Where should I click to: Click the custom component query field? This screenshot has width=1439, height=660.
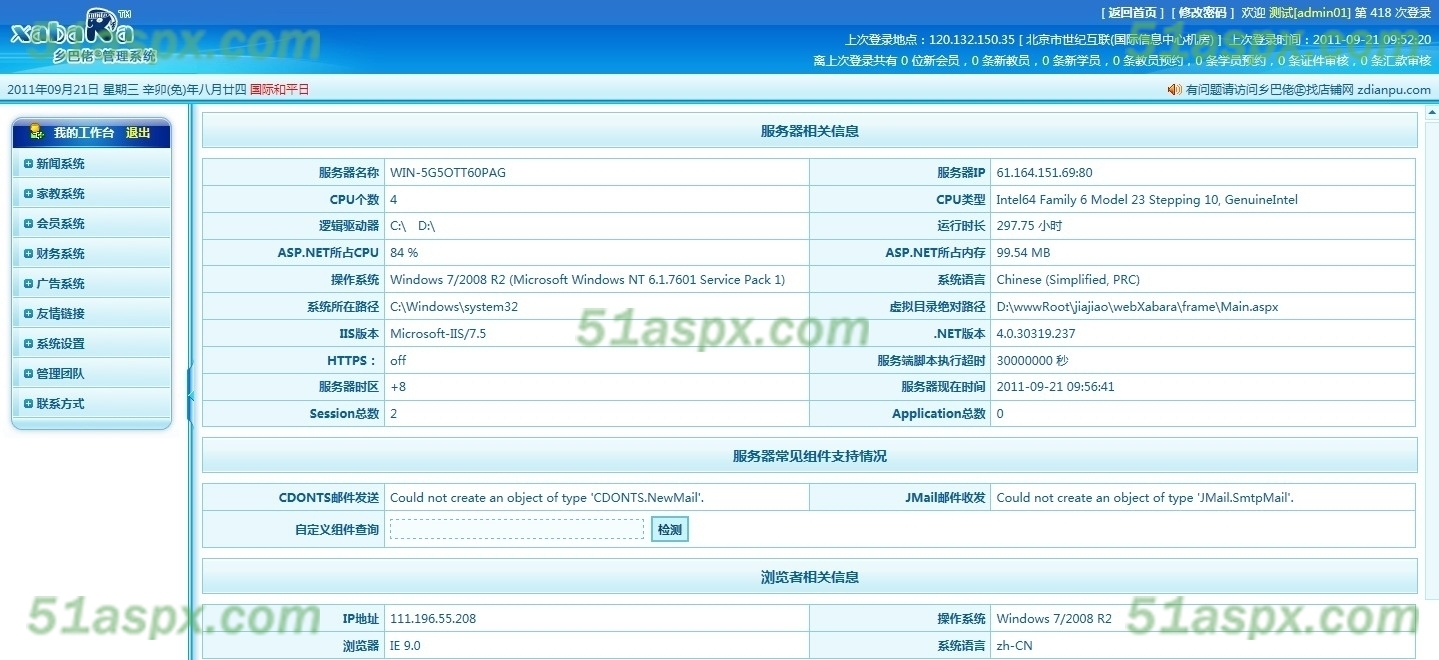[517, 529]
